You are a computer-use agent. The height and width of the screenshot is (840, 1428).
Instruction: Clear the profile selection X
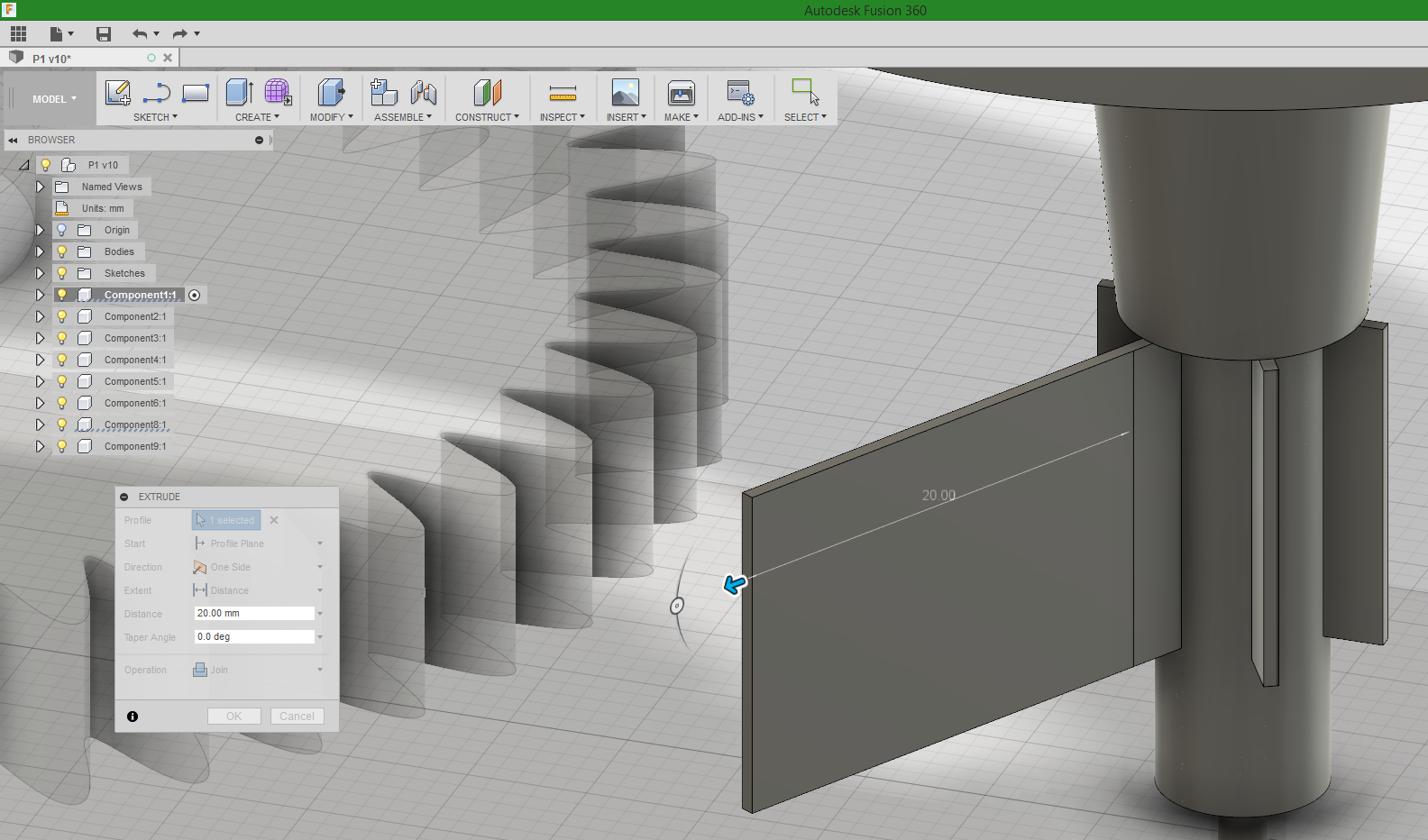(274, 520)
